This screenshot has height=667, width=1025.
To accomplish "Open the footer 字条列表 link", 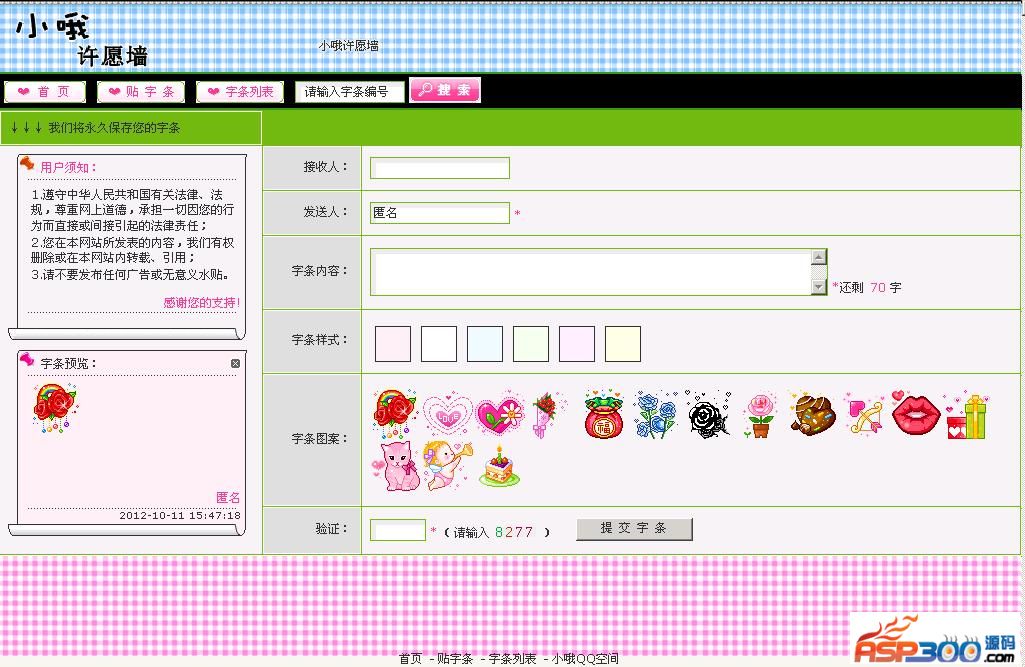I will click(x=512, y=658).
